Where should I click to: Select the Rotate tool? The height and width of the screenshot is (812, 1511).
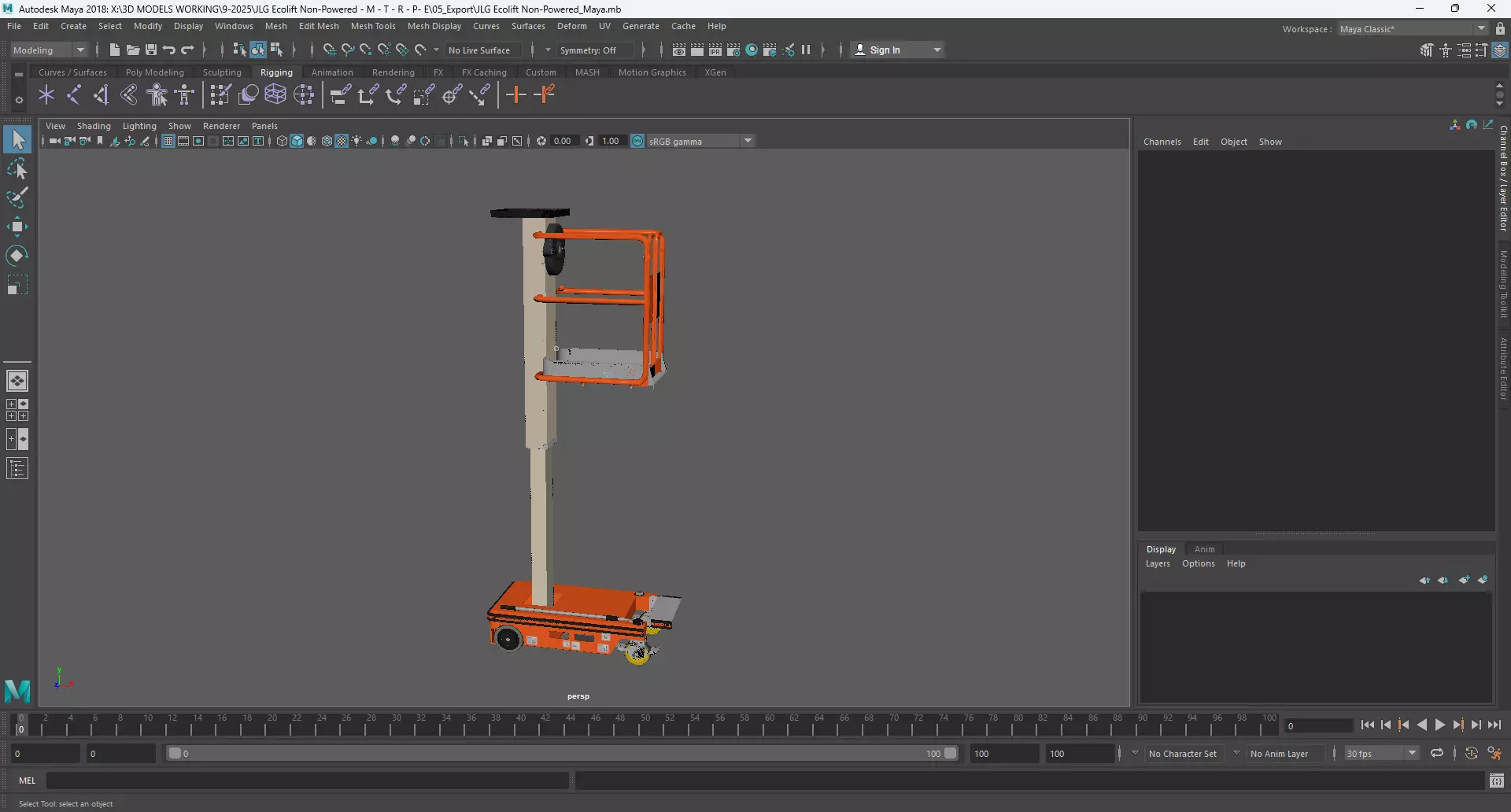click(17, 256)
